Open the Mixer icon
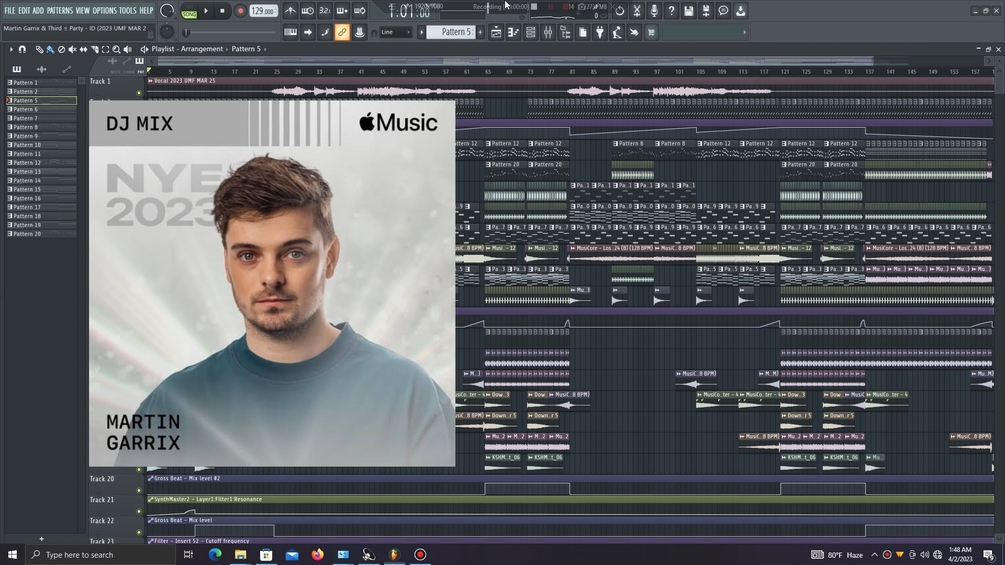1005x565 pixels. click(x=548, y=32)
